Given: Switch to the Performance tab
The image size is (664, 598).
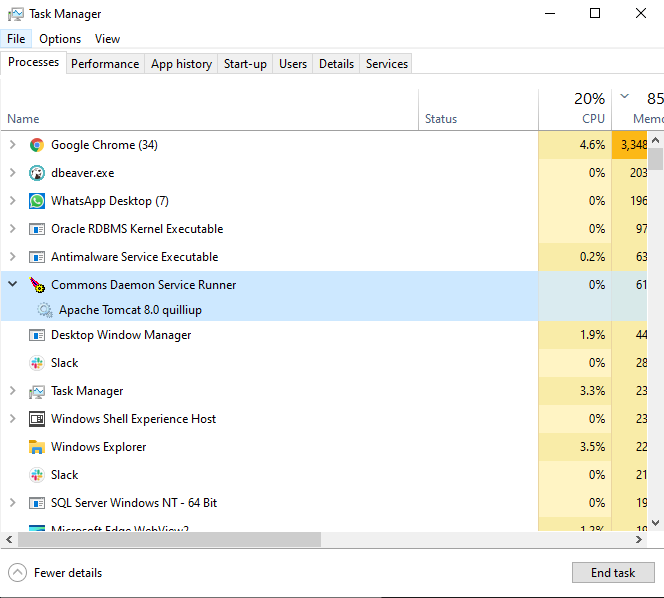Looking at the screenshot, I should (x=105, y=64).
